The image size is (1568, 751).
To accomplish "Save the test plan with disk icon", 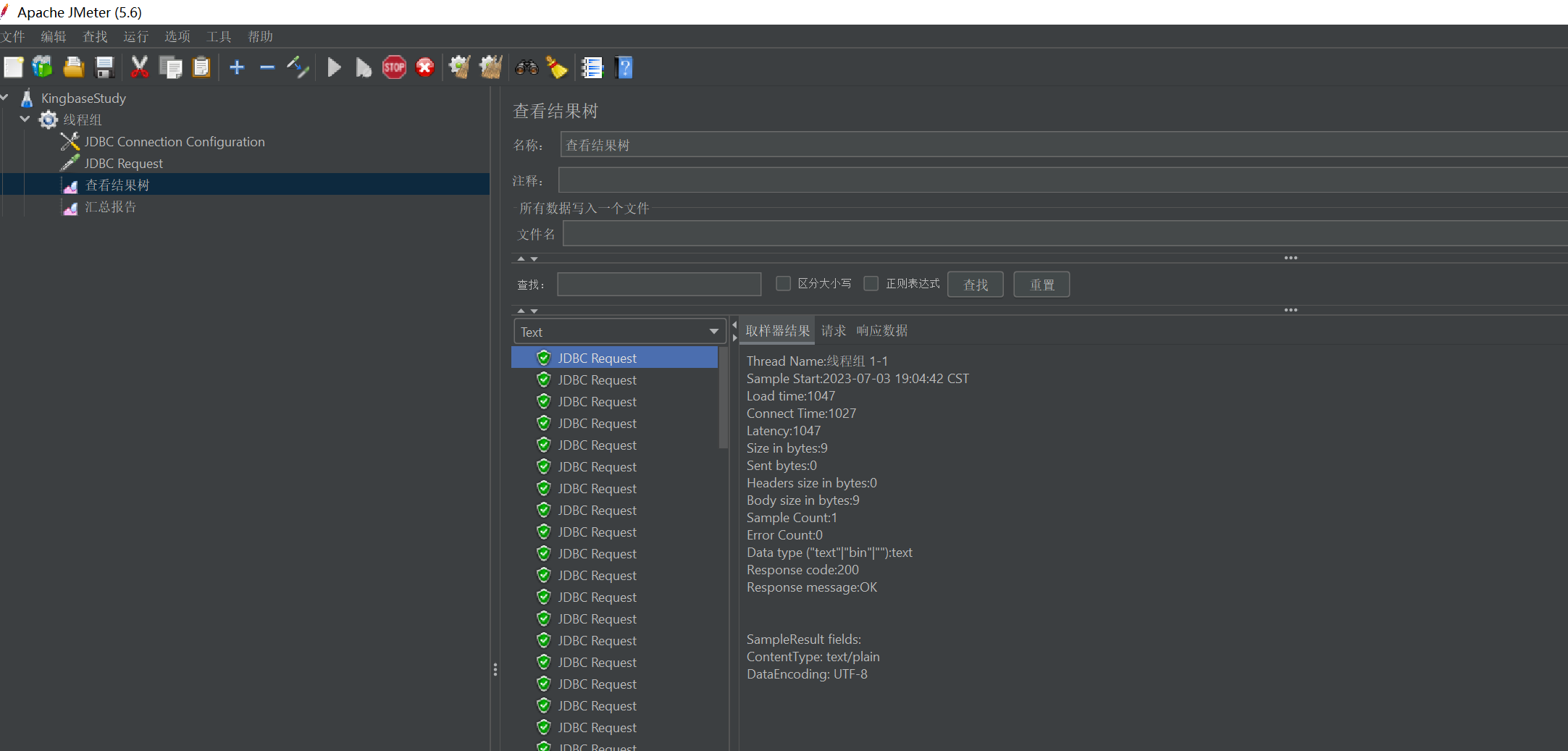I will [105, 67].
